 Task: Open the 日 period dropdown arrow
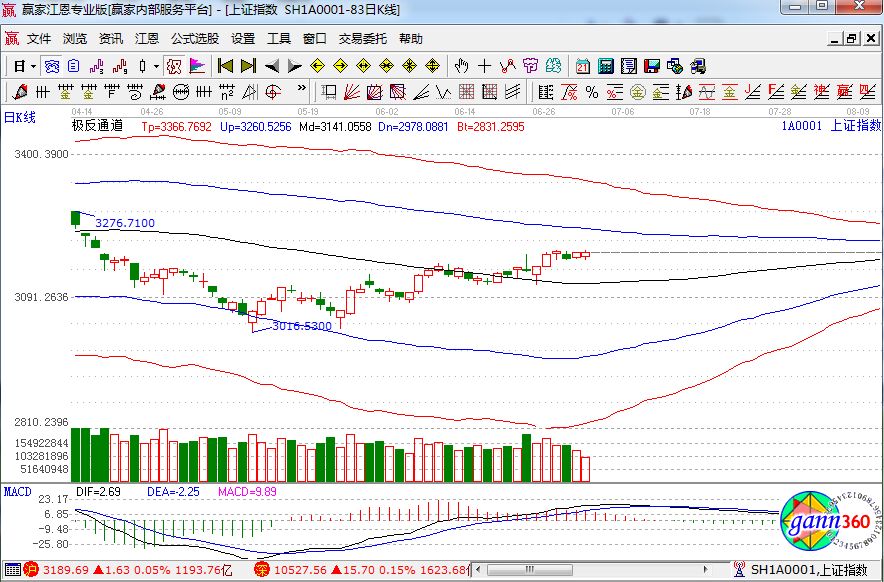pos(33,66)
